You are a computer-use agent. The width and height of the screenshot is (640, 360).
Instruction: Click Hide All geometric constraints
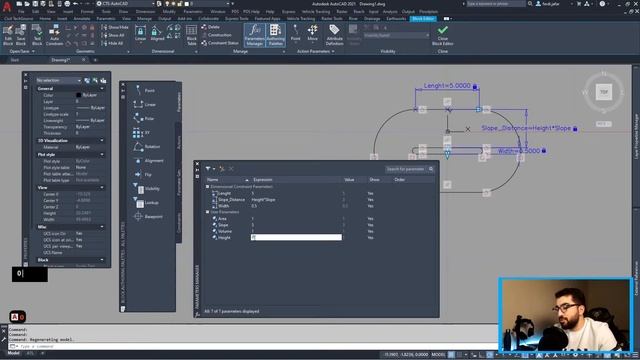click(x=112, y=43)
